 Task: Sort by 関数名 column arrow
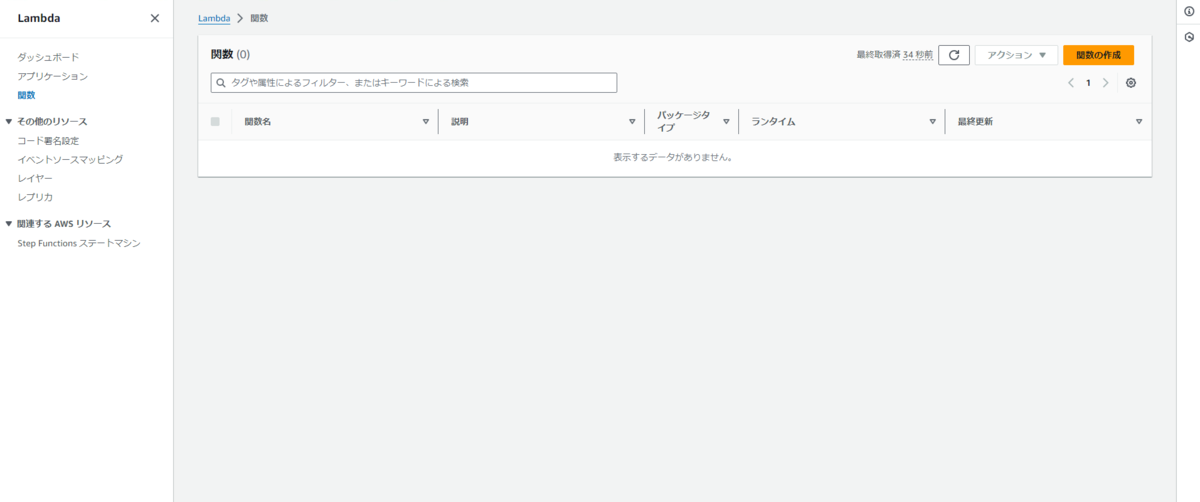(x=426, y=122)
